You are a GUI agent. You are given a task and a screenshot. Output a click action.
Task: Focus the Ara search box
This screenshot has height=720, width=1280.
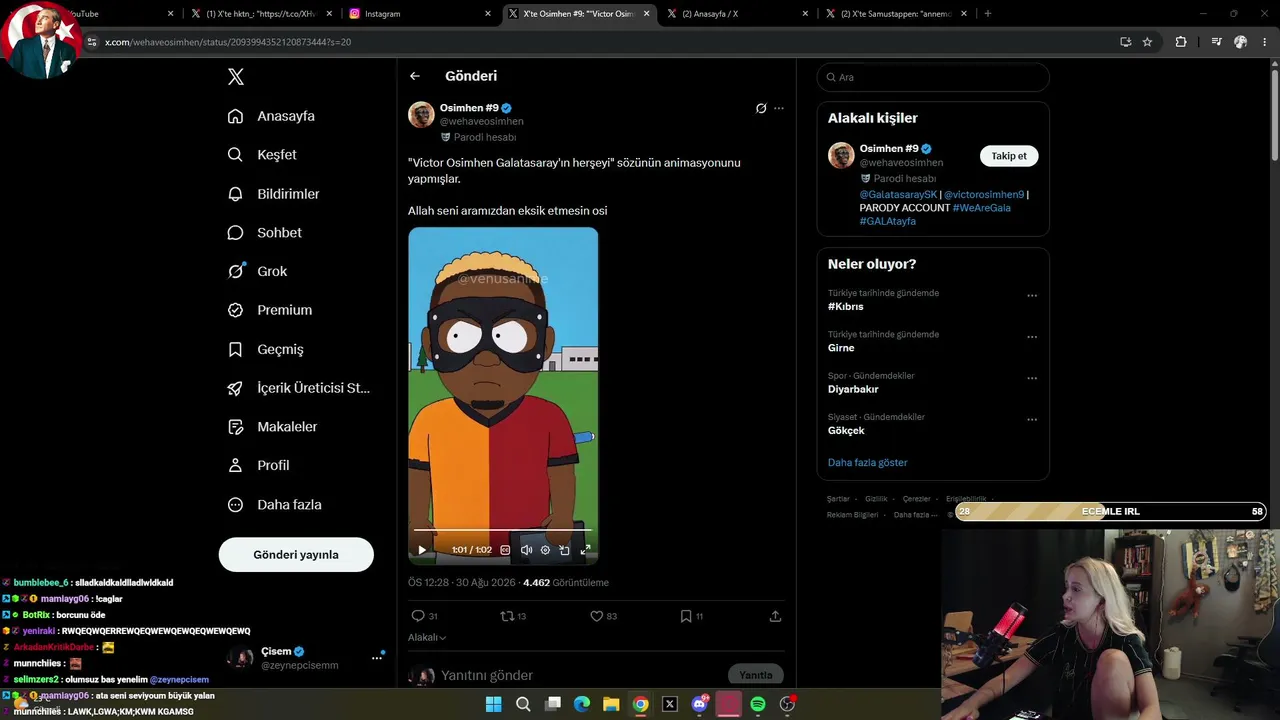[x=933, y=77]
